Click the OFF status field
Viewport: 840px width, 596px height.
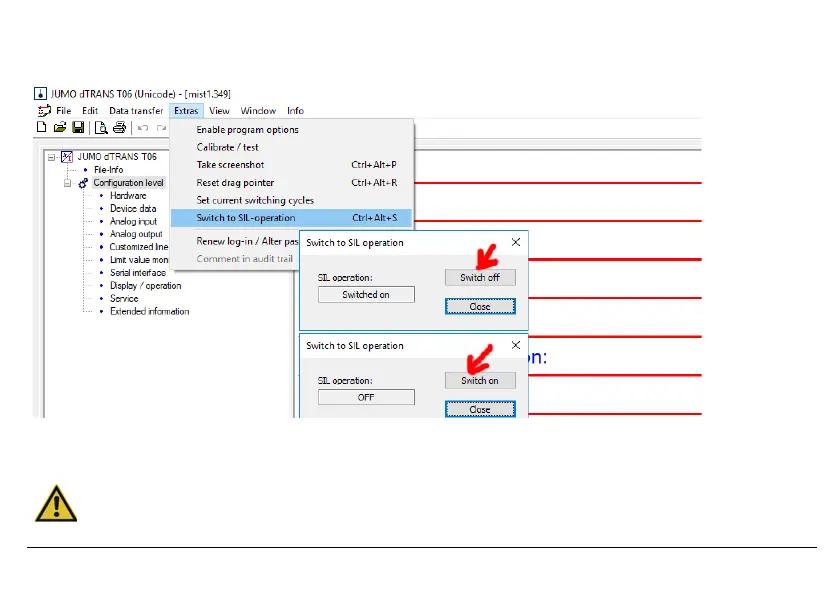366,397
